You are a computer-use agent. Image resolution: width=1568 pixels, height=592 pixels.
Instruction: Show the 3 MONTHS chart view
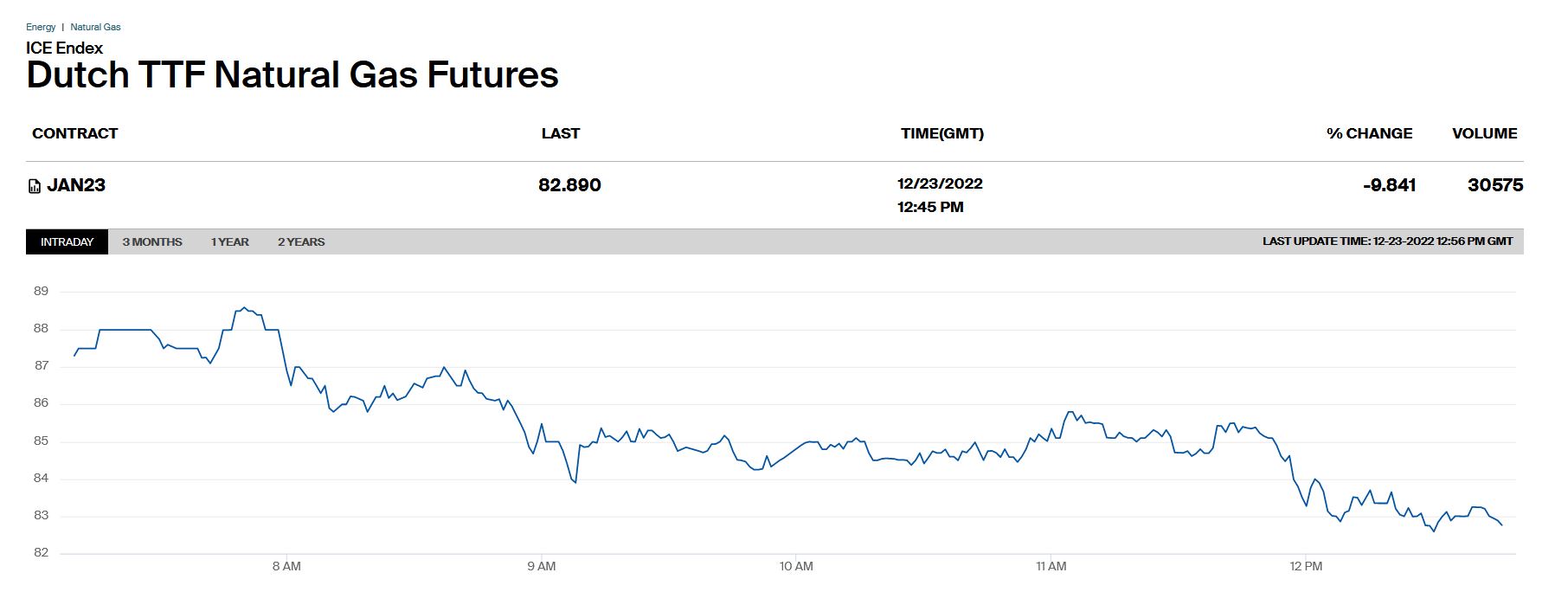point(152,242)
